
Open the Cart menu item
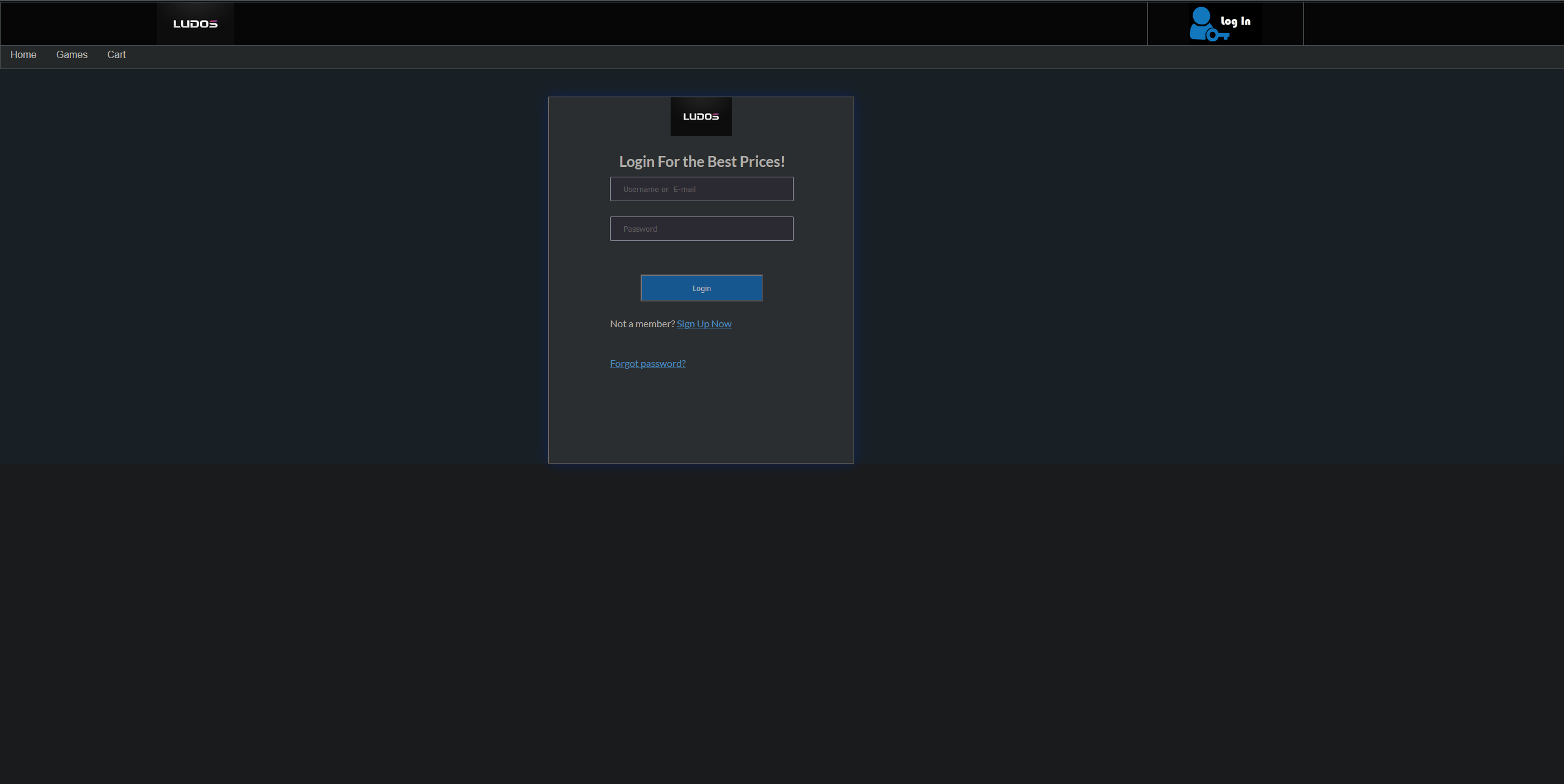pyautogui.click(x=116, y=55)
